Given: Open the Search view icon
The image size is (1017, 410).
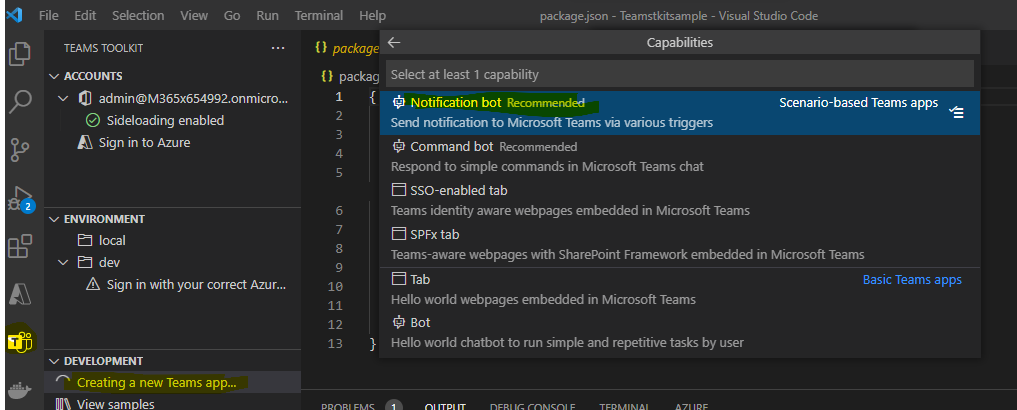Looking at the screenshot, I should point(20,101).
